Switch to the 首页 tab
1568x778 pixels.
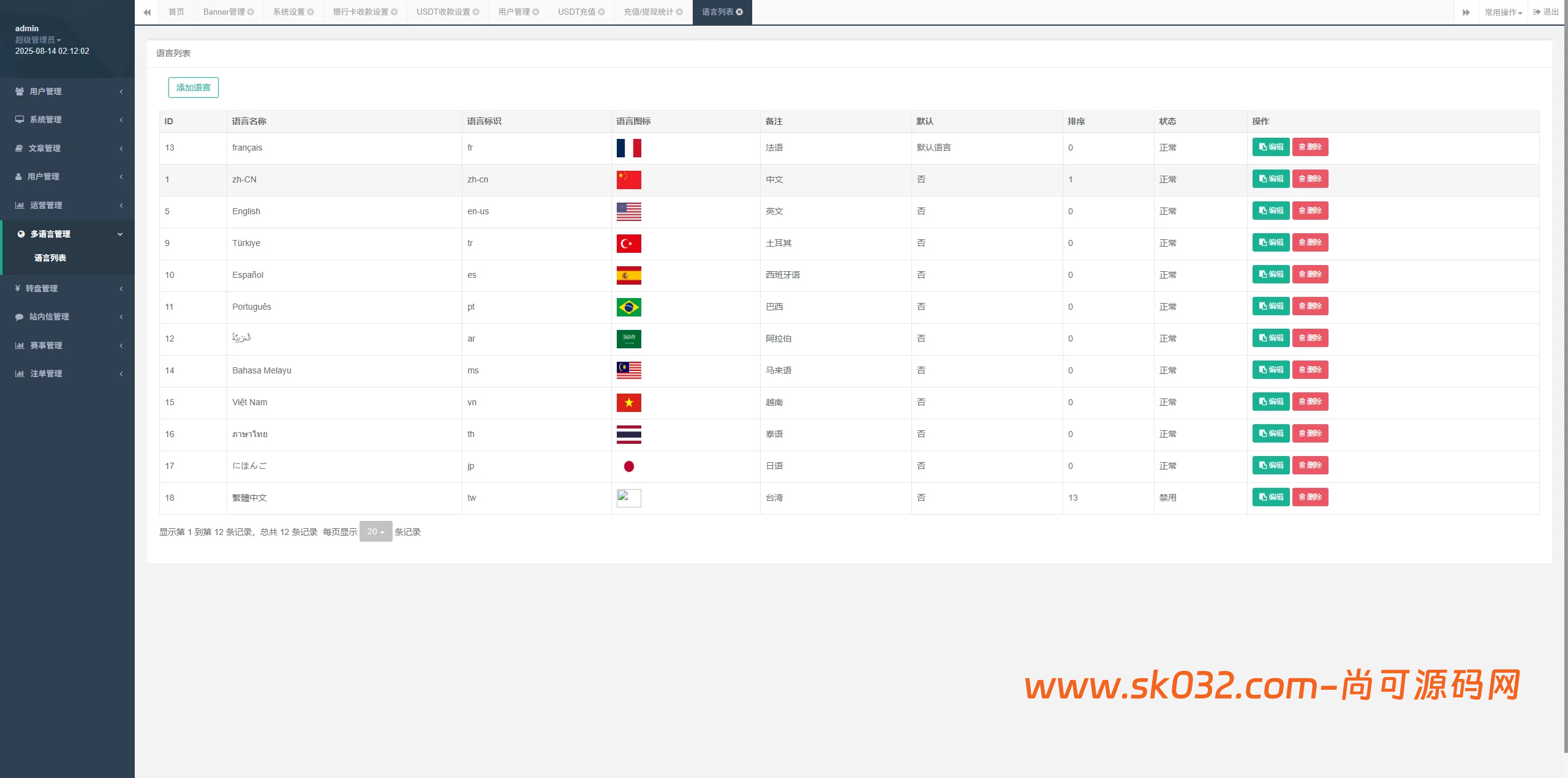pyautogui.click(x=176, y=12)
